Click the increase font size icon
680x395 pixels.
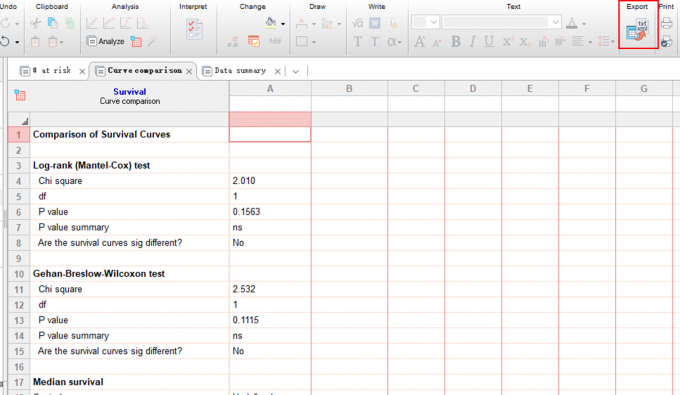tap(419, 42)
